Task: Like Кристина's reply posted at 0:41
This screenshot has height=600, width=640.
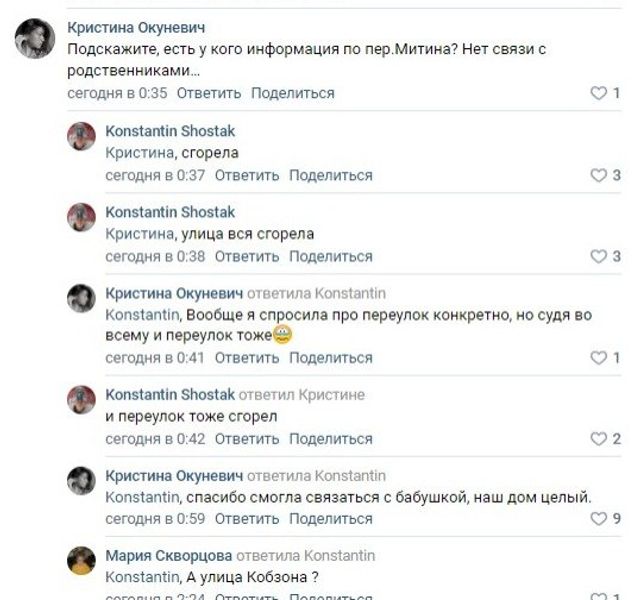Action: point(599,357)
